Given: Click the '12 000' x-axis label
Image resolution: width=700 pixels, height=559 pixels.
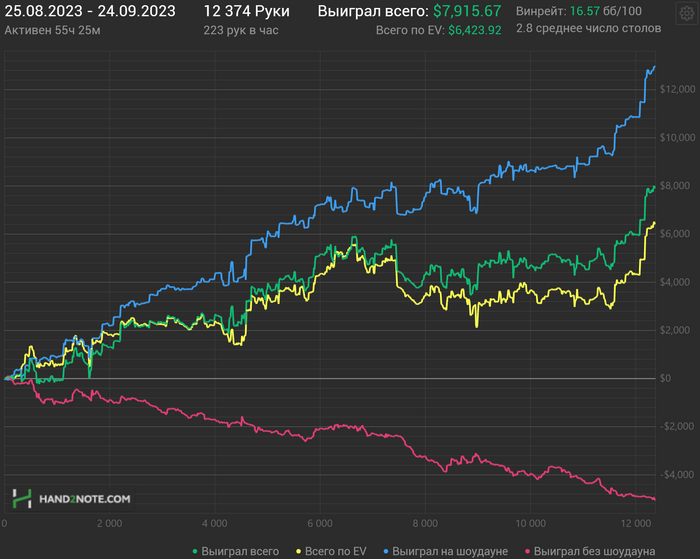Looking at the screenshot, I should click(x=636, y=523).
